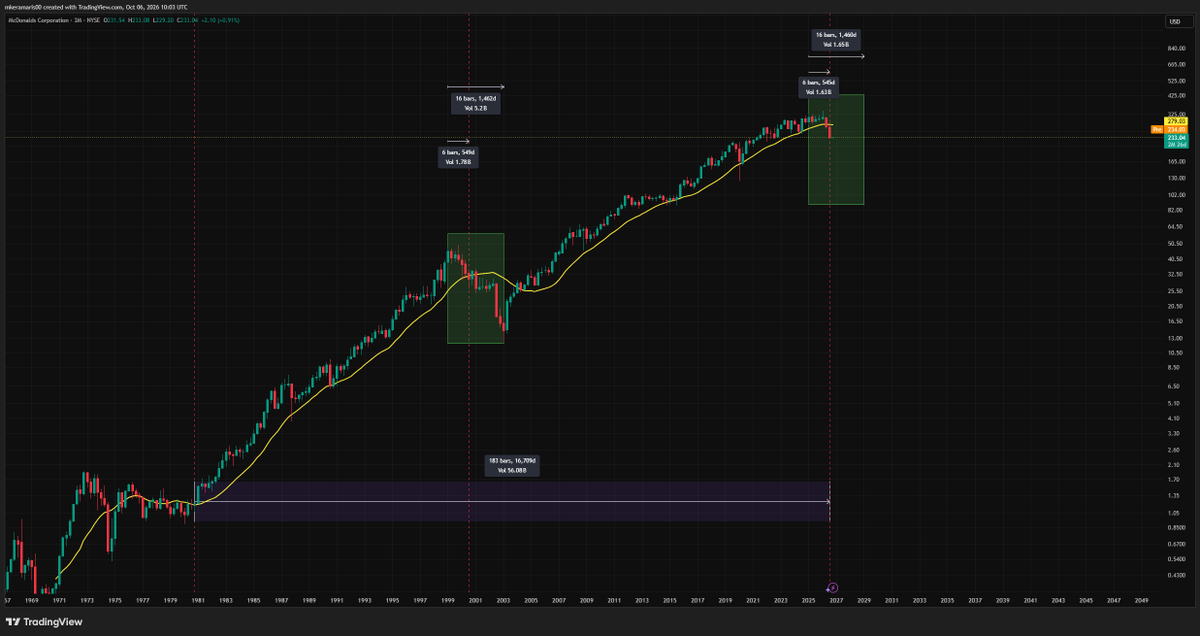Click the 2049 label on time axis
This screenshot has height=636, width=1200.
pos(1141,601)
